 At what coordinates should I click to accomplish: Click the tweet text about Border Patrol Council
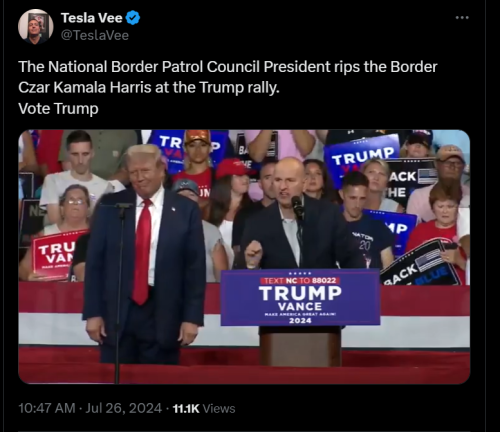[228, 77]
